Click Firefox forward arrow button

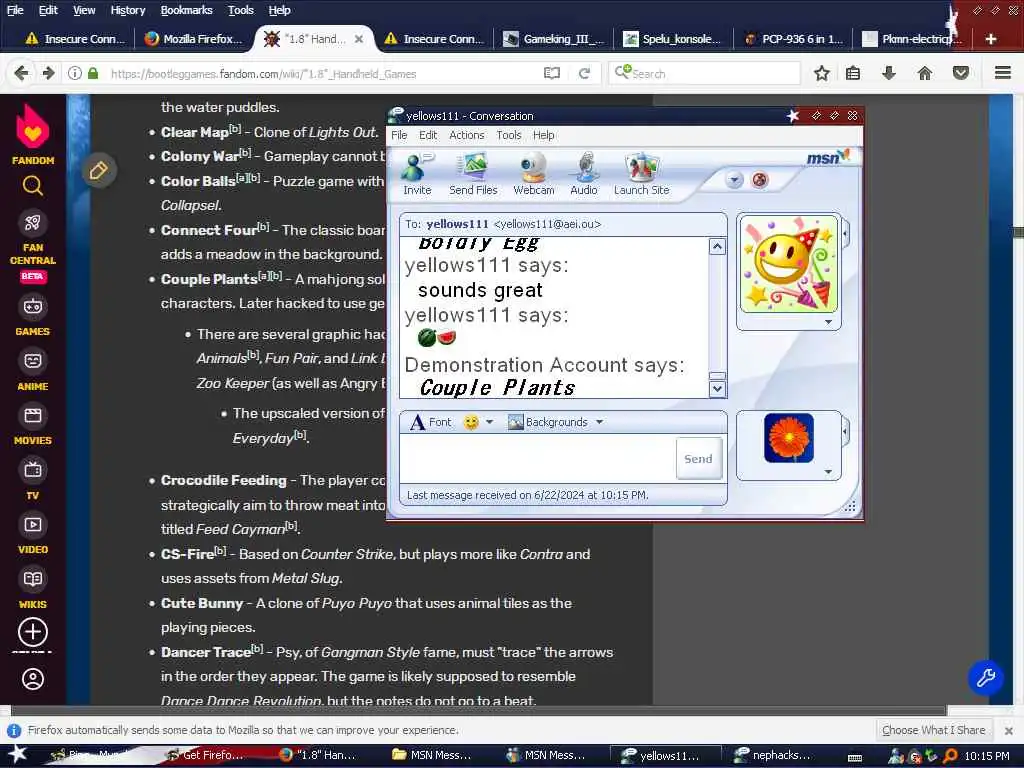coord(48,73)
